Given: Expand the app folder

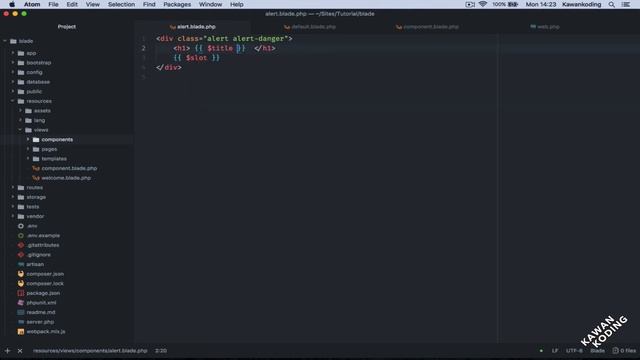Looking at the screenshot, I should point(13,53).
